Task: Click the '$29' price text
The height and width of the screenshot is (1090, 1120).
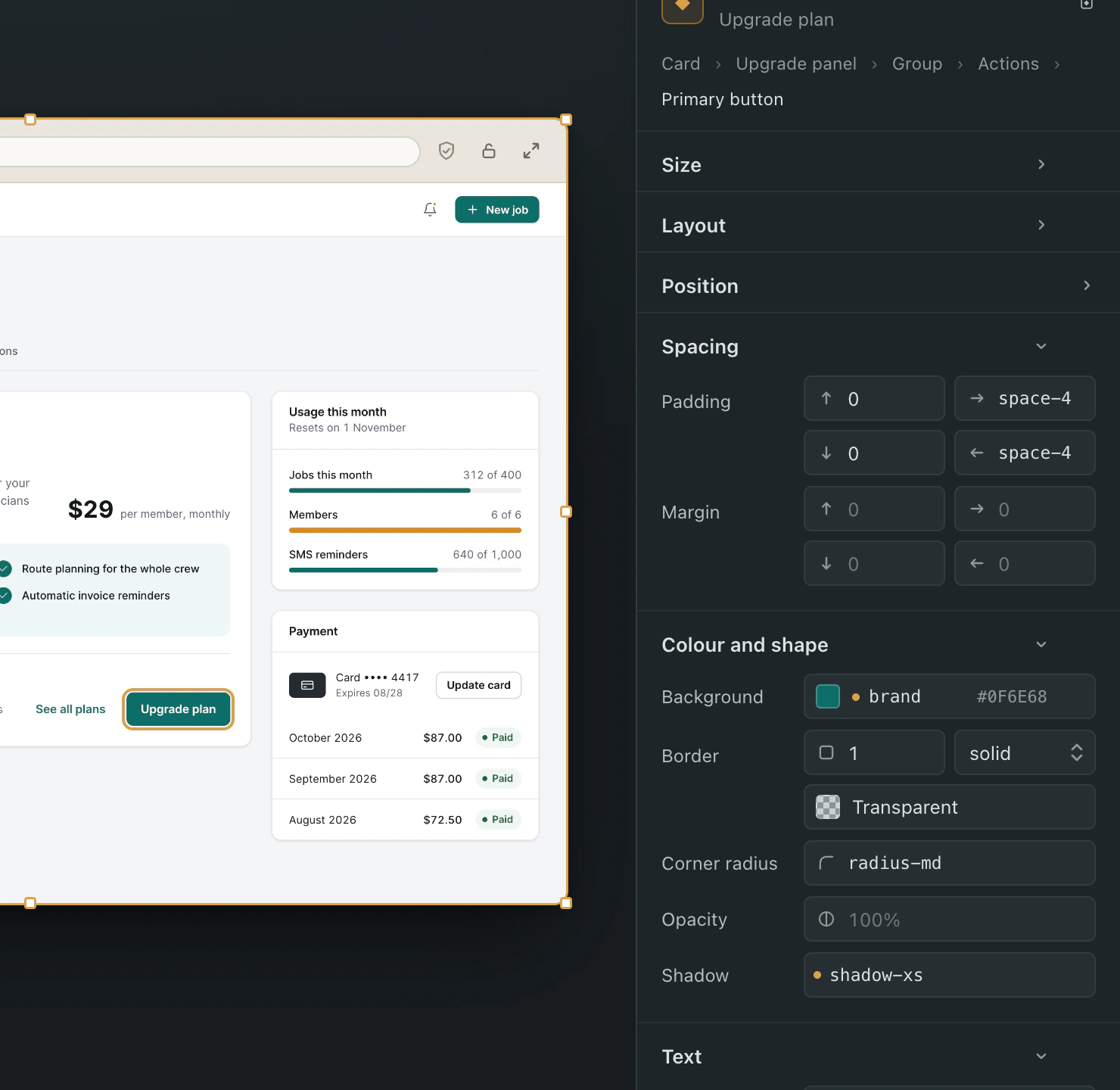Action: point(91,509)
